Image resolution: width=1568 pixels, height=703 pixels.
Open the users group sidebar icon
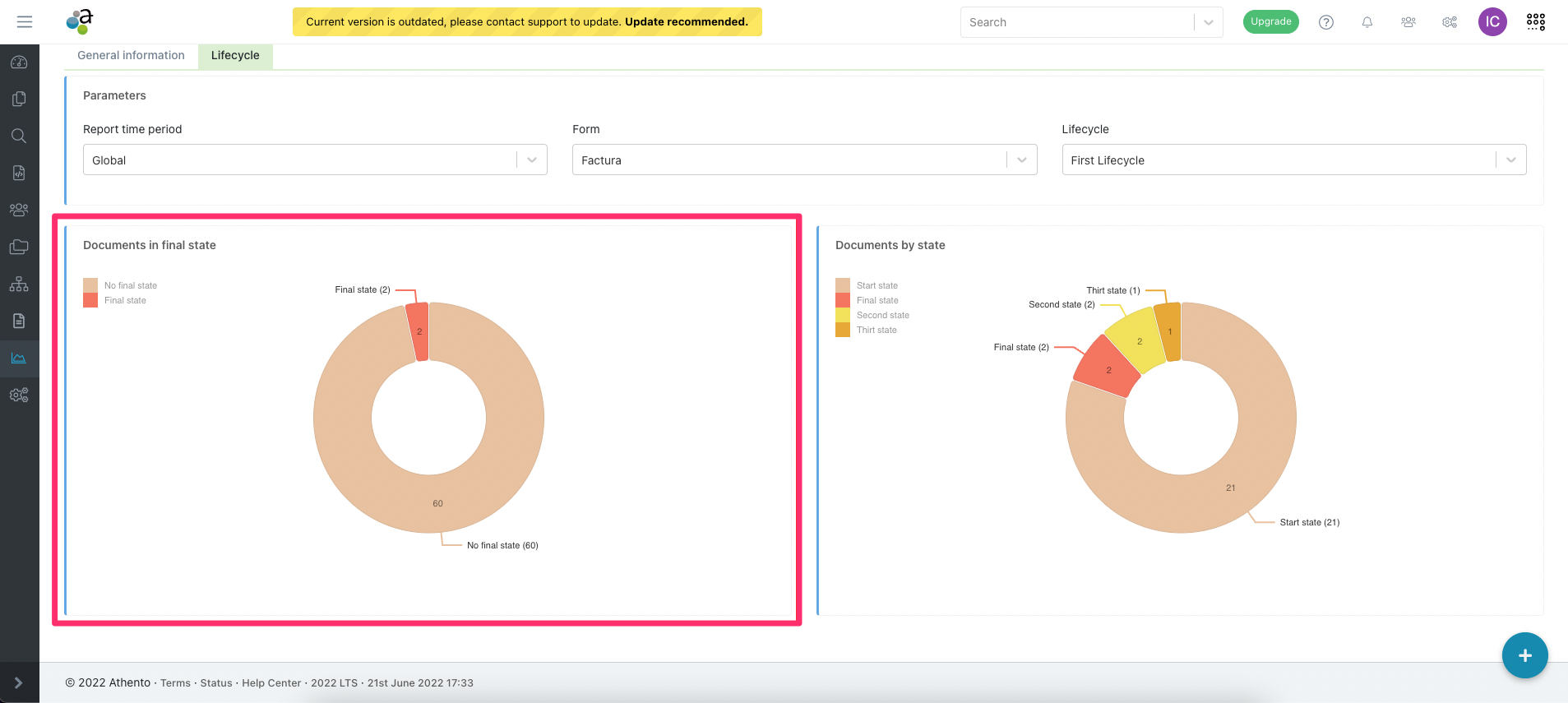pos(19,210)
